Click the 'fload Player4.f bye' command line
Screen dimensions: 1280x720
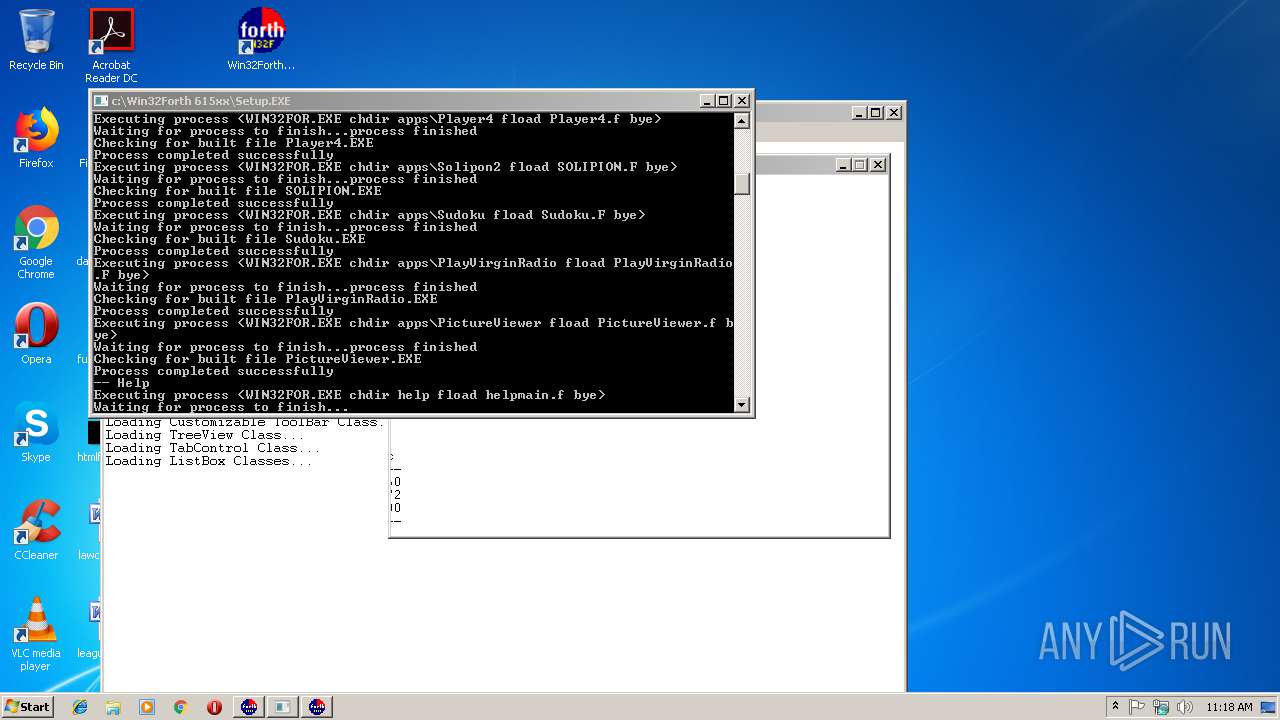(x=377, y=119)
